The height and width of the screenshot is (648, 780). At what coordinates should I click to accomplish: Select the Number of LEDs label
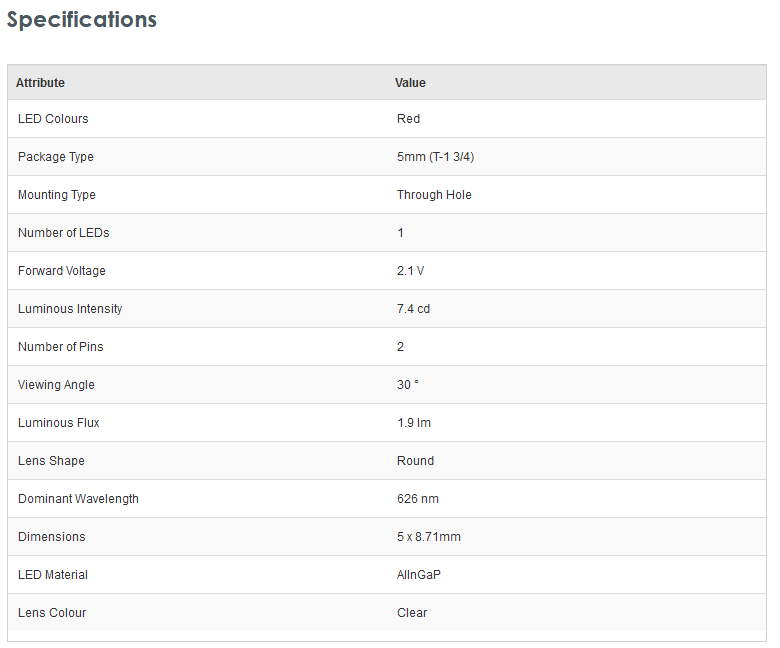point(64,233)
